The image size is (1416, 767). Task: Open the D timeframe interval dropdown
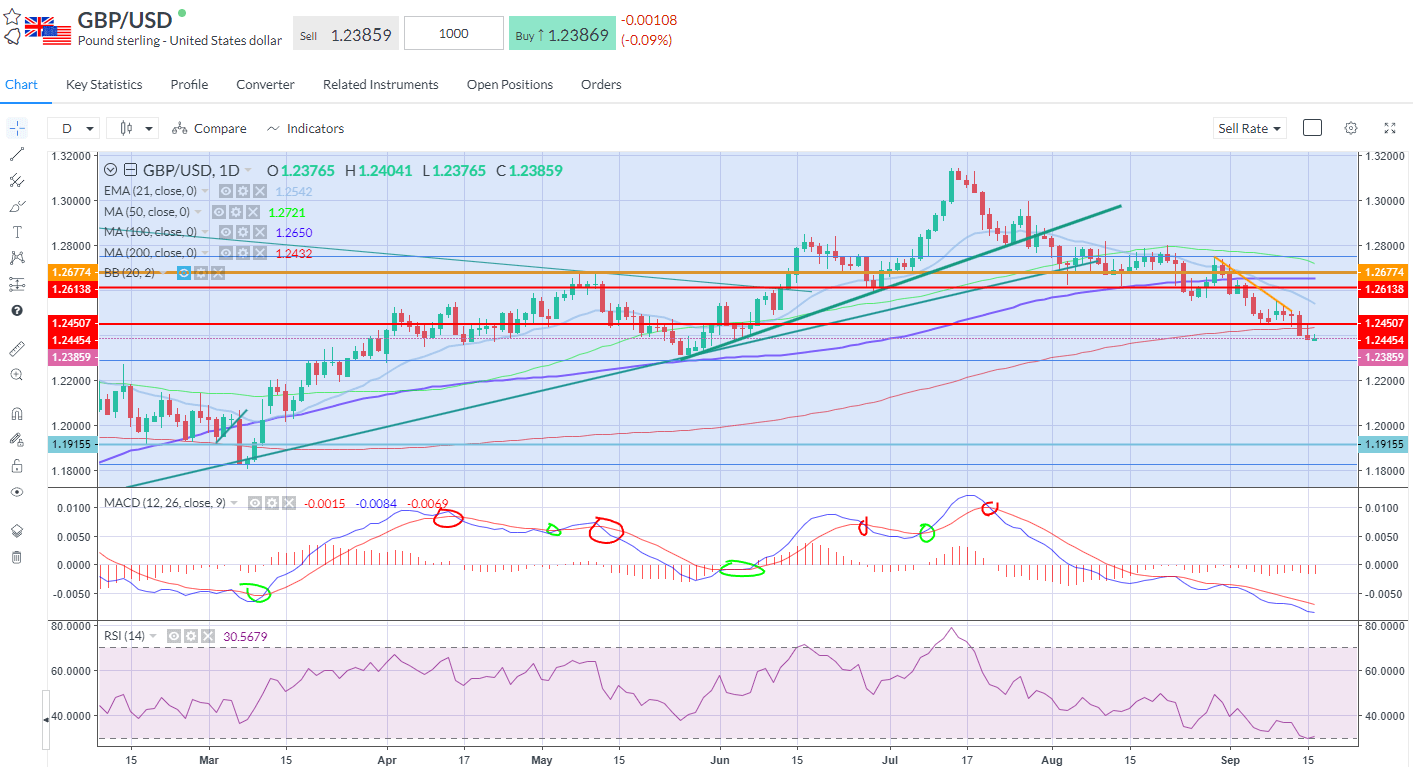tap(76, 128)
